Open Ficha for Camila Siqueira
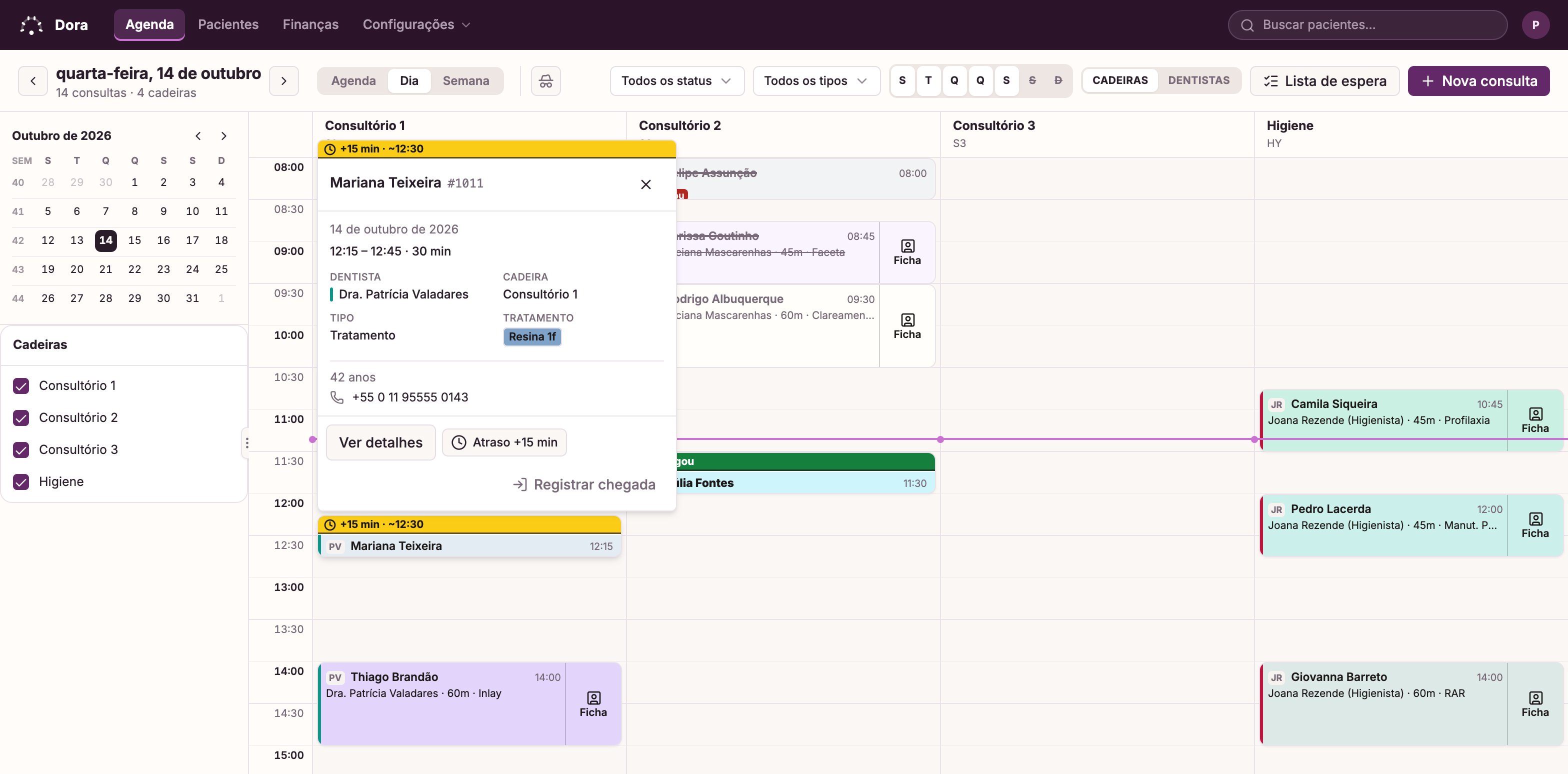The width and height of the screenshot is (1568, 774). (x=1535, y=420)
